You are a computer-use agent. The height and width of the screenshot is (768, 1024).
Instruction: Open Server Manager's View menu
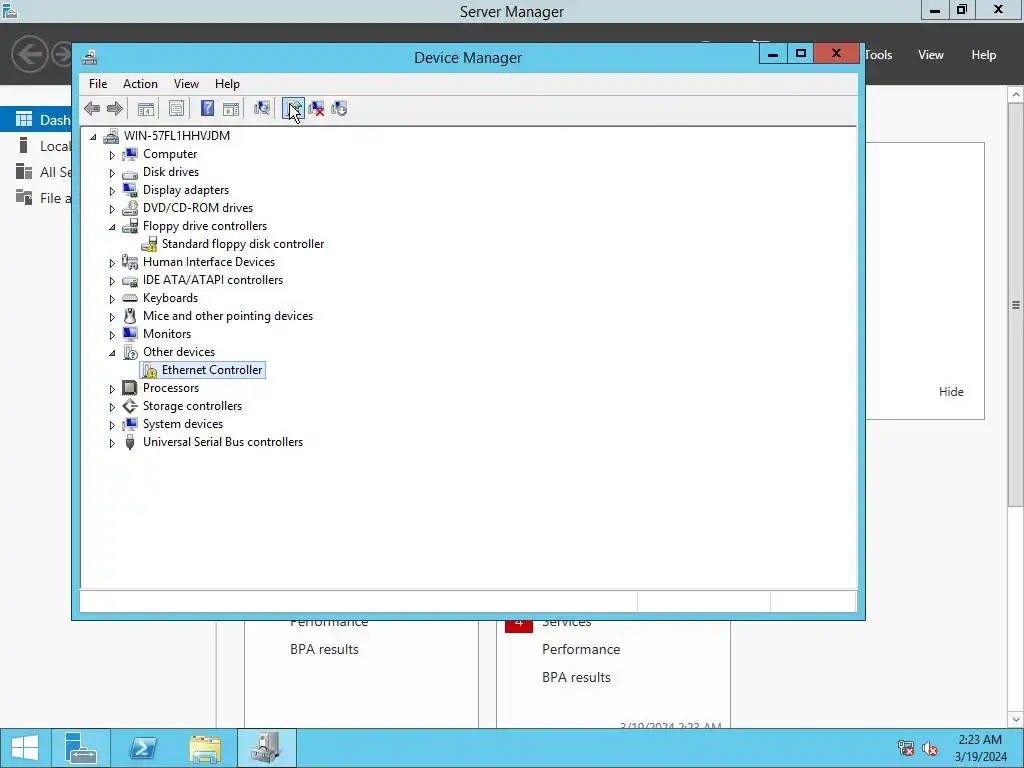931,55
